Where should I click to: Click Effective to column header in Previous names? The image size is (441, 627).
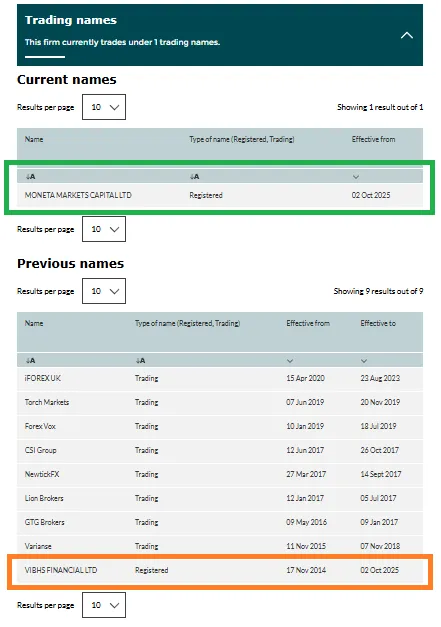[378, 323]
